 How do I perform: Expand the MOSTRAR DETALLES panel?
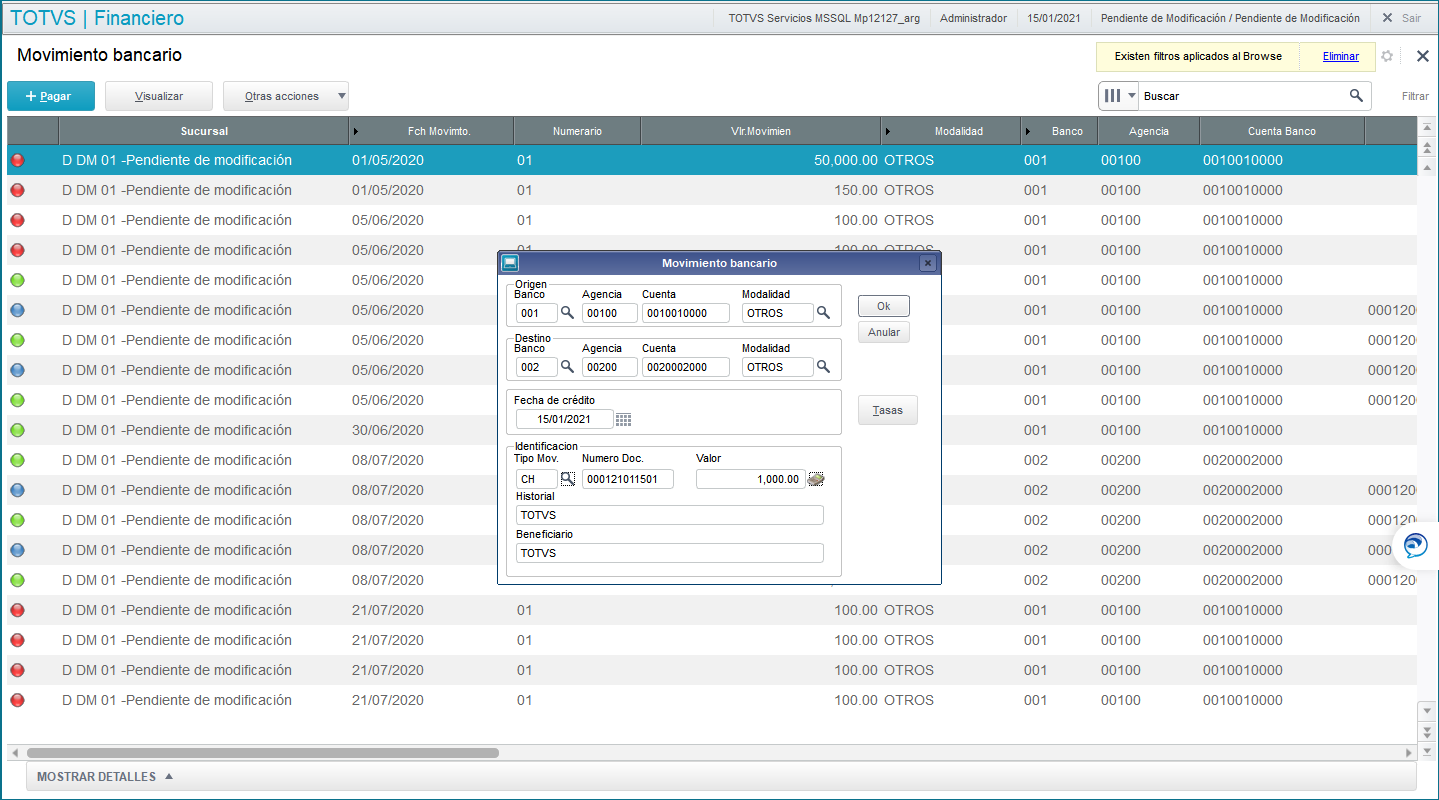pos(105,777)
